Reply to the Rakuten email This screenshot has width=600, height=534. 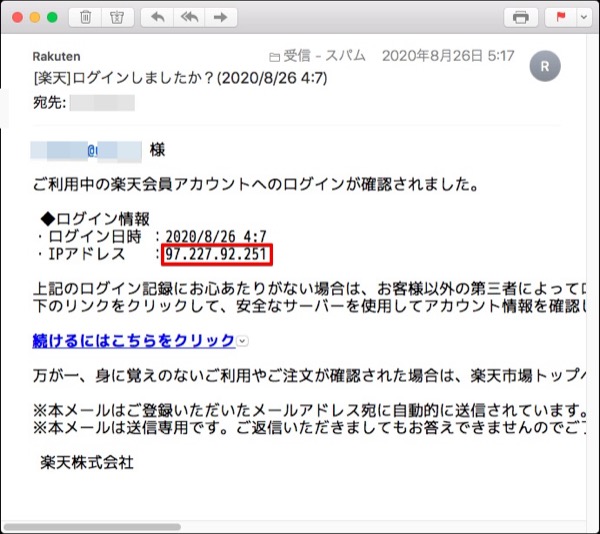(x=157, y=17)
